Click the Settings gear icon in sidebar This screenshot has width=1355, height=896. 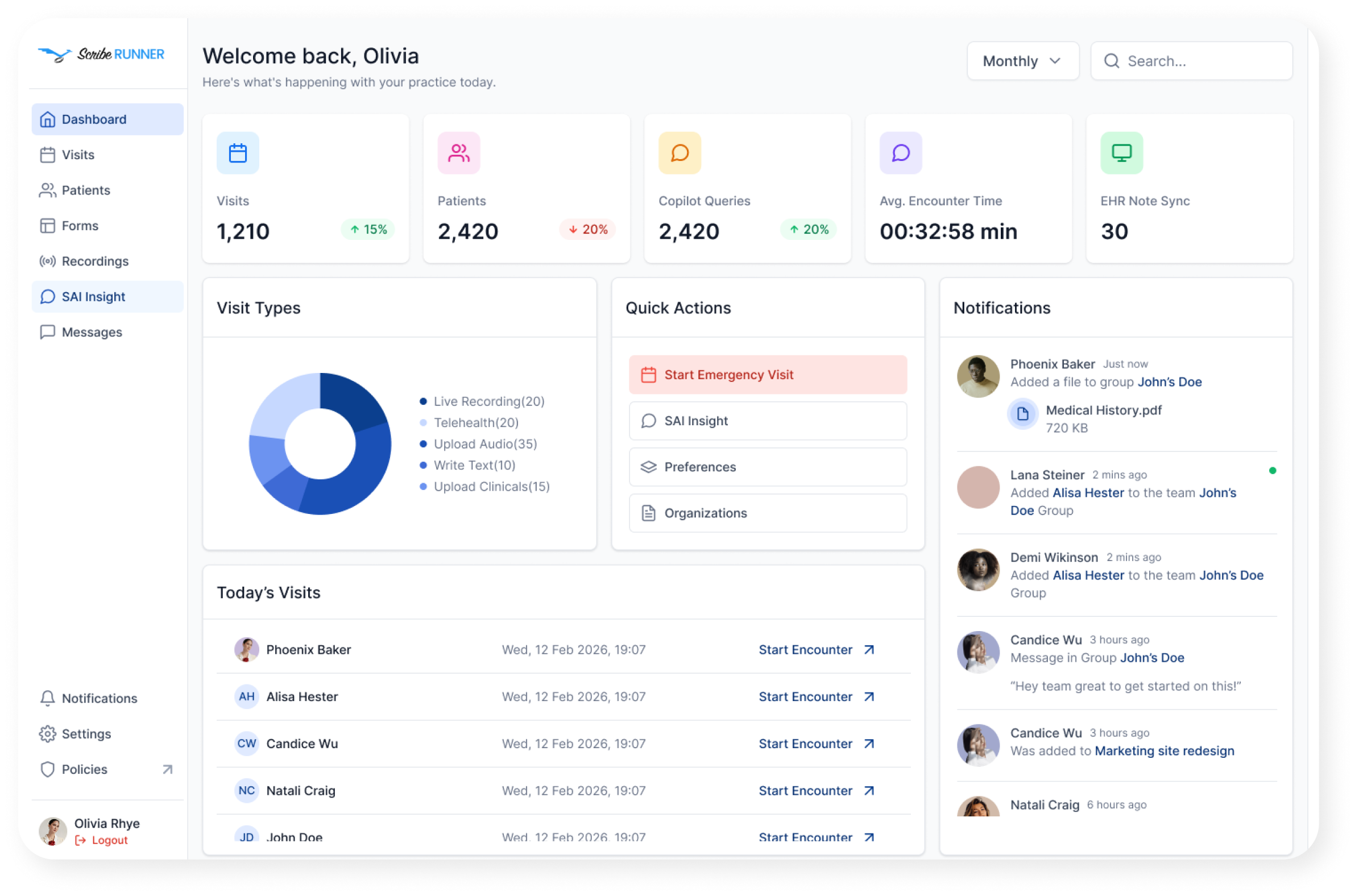tap(47, 734)
